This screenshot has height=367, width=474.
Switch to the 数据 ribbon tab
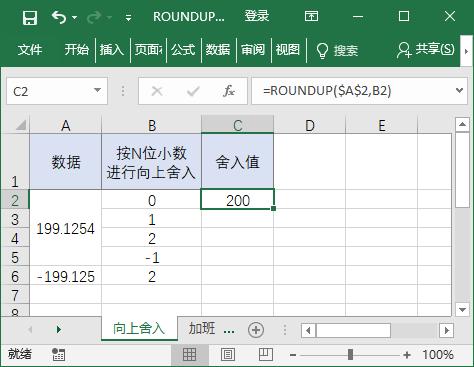click(x=218, y=50)
